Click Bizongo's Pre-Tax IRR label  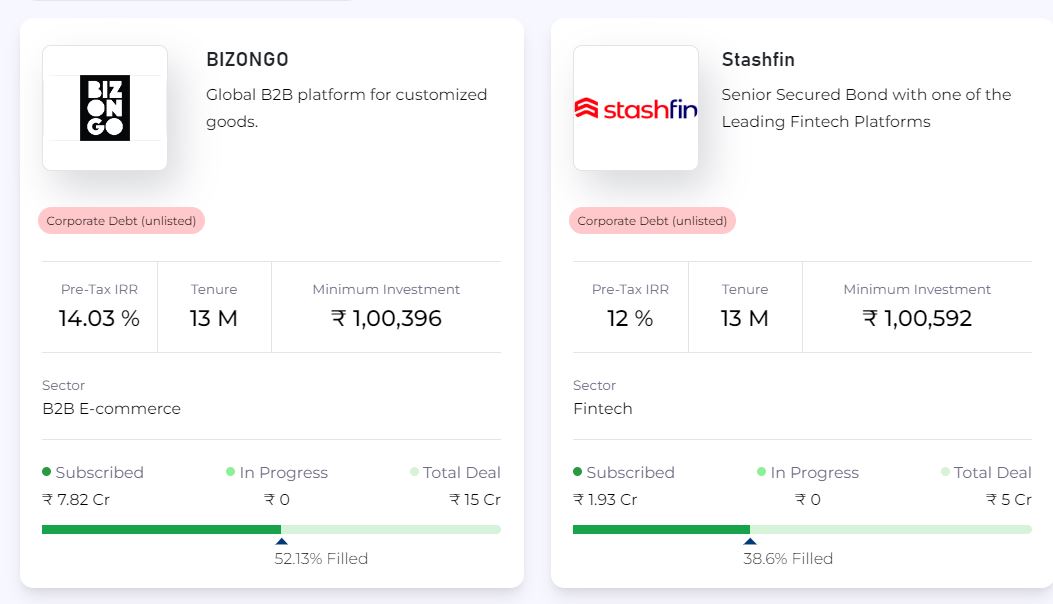pyautogui.click(x=99, y=290)
